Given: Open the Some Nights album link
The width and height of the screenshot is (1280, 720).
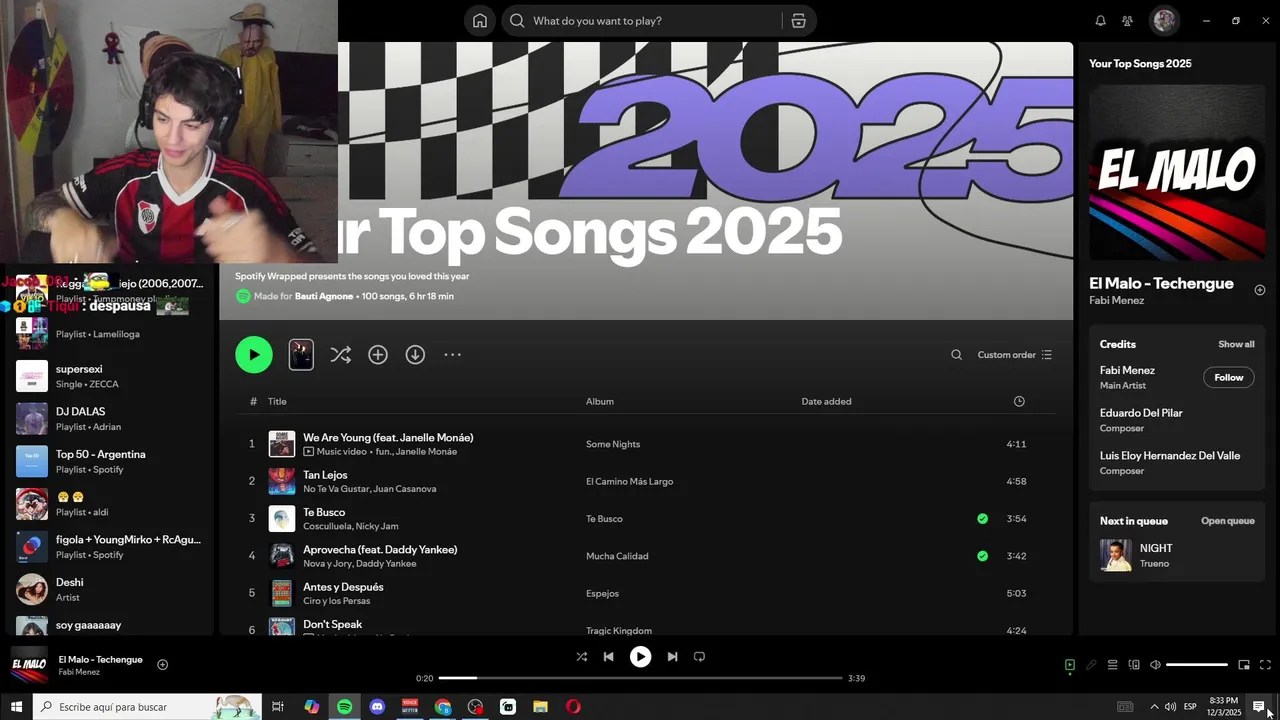Looking at the screenshot, I should pos(613,444).
